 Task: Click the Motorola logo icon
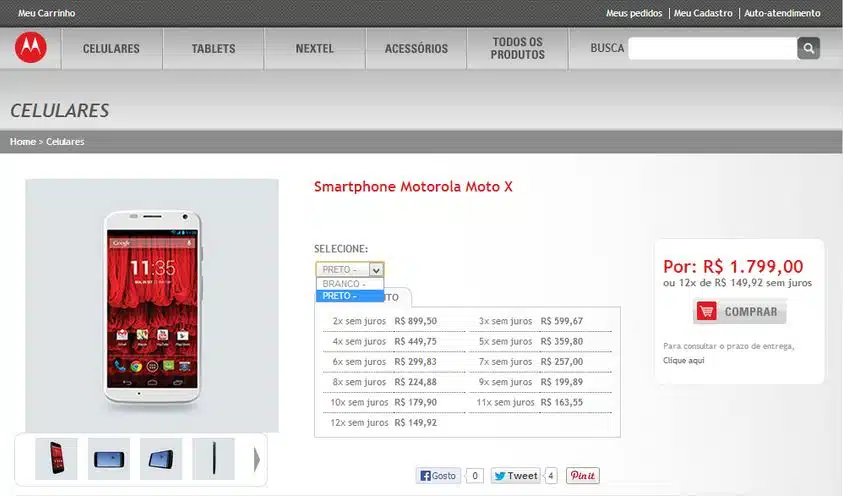[x=31, y=48]
